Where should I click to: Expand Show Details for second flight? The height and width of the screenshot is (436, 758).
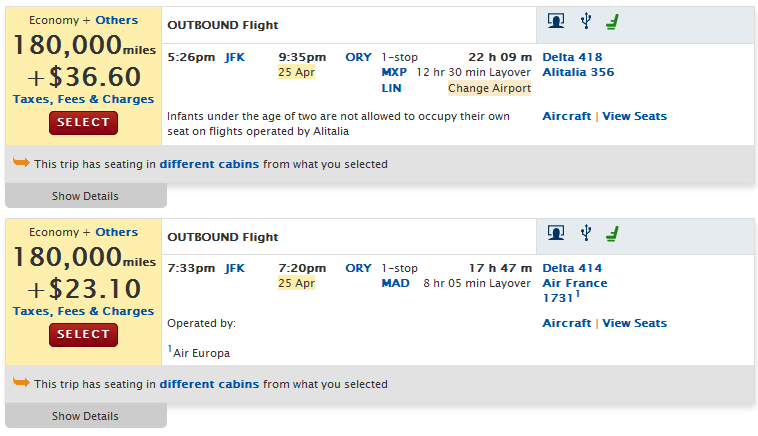(86, 416)
